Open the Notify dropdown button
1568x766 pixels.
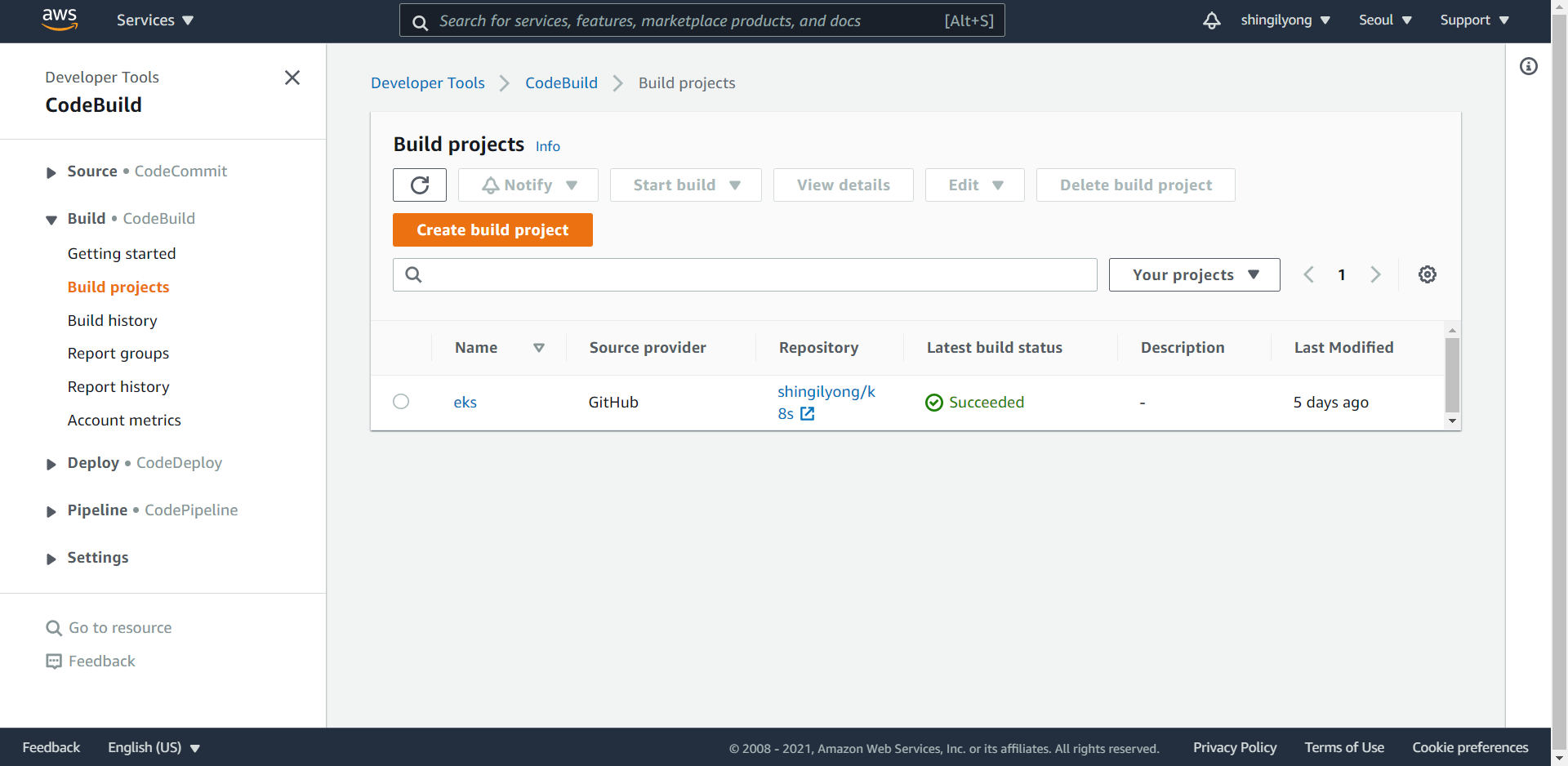point(528,185)
